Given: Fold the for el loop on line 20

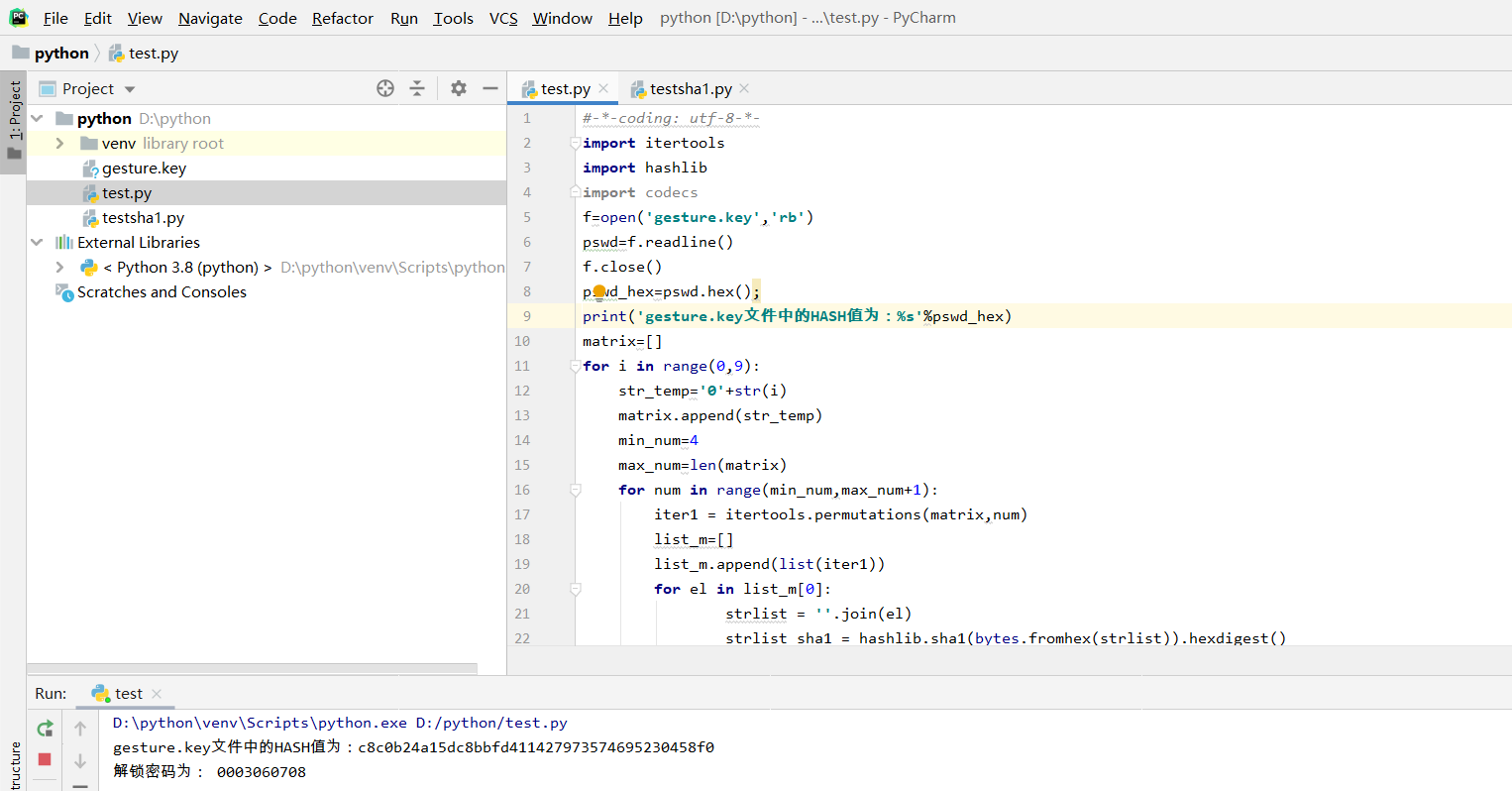Looking at the screenshot, I should (x=575, y=589).
